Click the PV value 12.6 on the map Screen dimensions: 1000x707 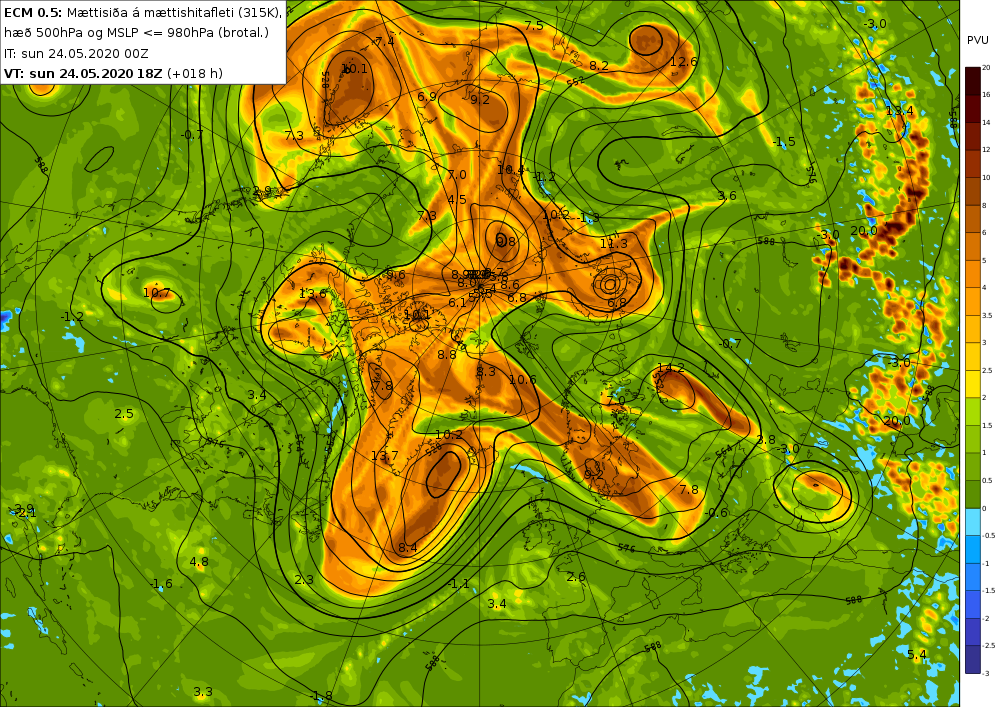pos(683,62)
